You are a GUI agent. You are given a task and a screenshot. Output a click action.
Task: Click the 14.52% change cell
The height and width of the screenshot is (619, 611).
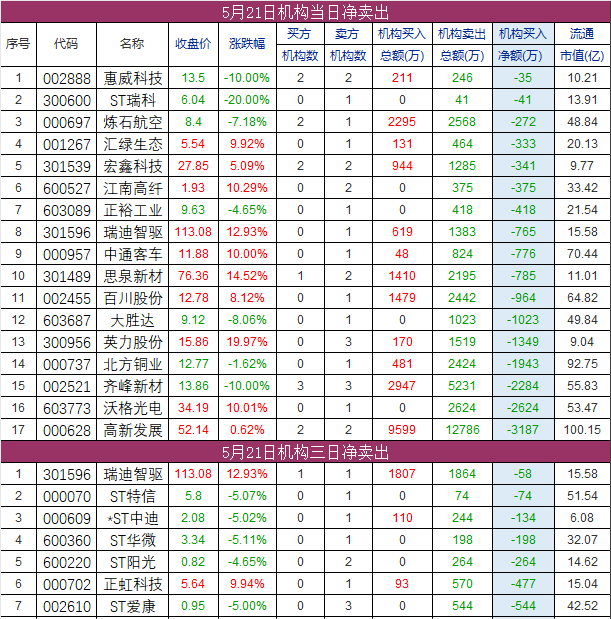click(247, 276)
